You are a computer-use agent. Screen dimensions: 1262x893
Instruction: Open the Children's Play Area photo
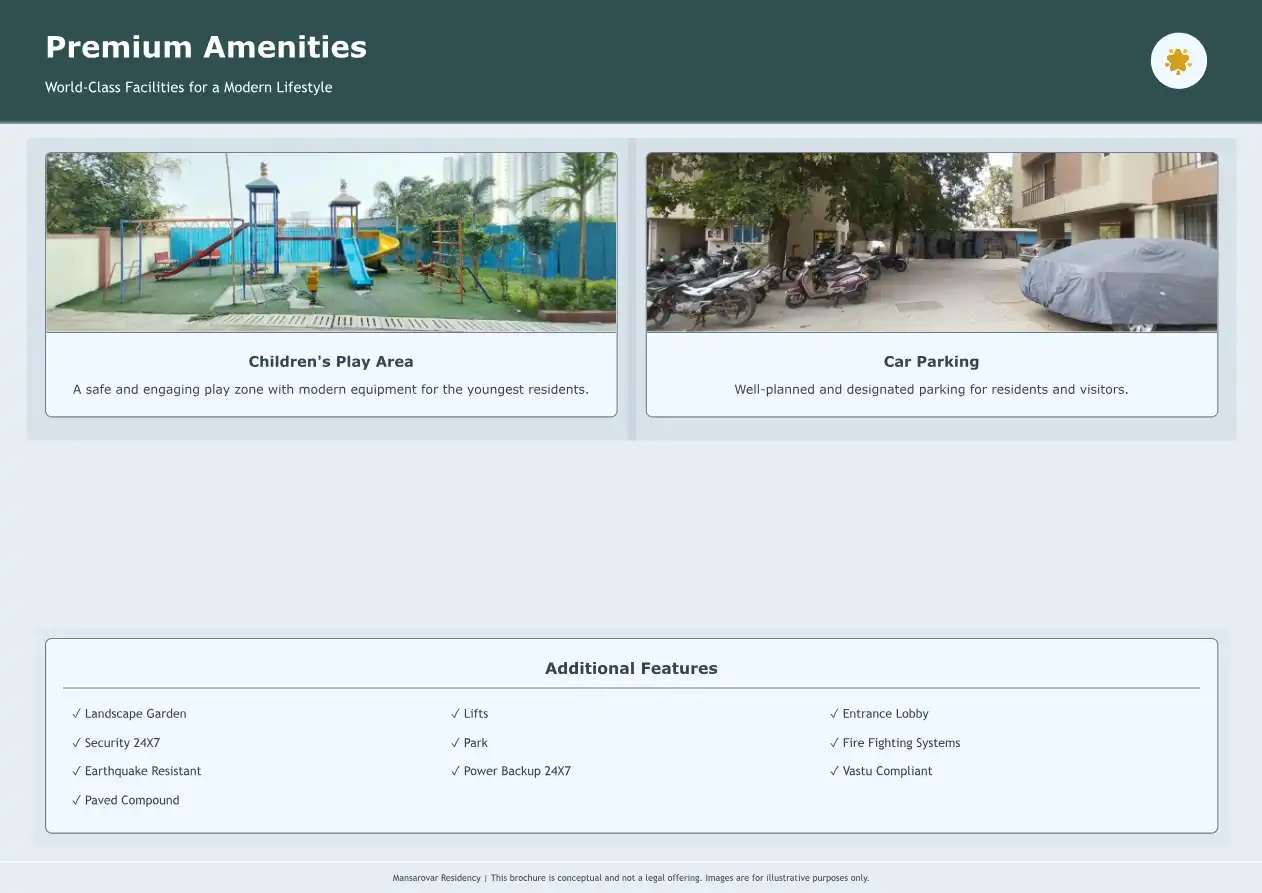tap(331, 242)
